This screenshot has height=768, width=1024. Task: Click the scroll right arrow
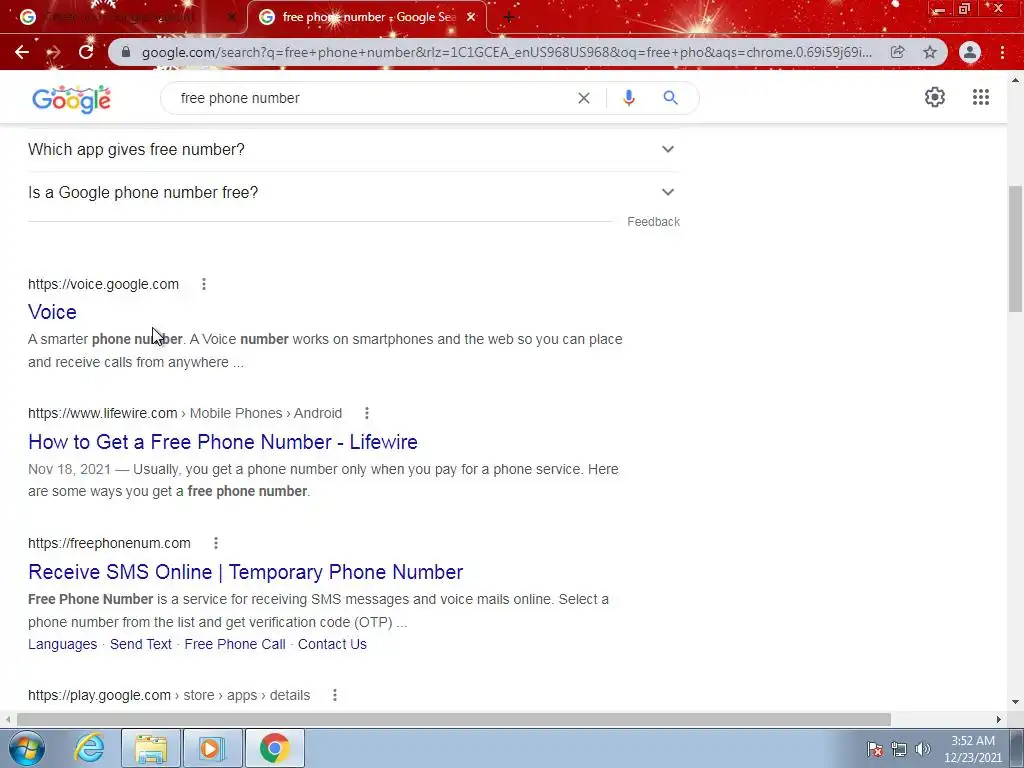(x=999, y=719)
